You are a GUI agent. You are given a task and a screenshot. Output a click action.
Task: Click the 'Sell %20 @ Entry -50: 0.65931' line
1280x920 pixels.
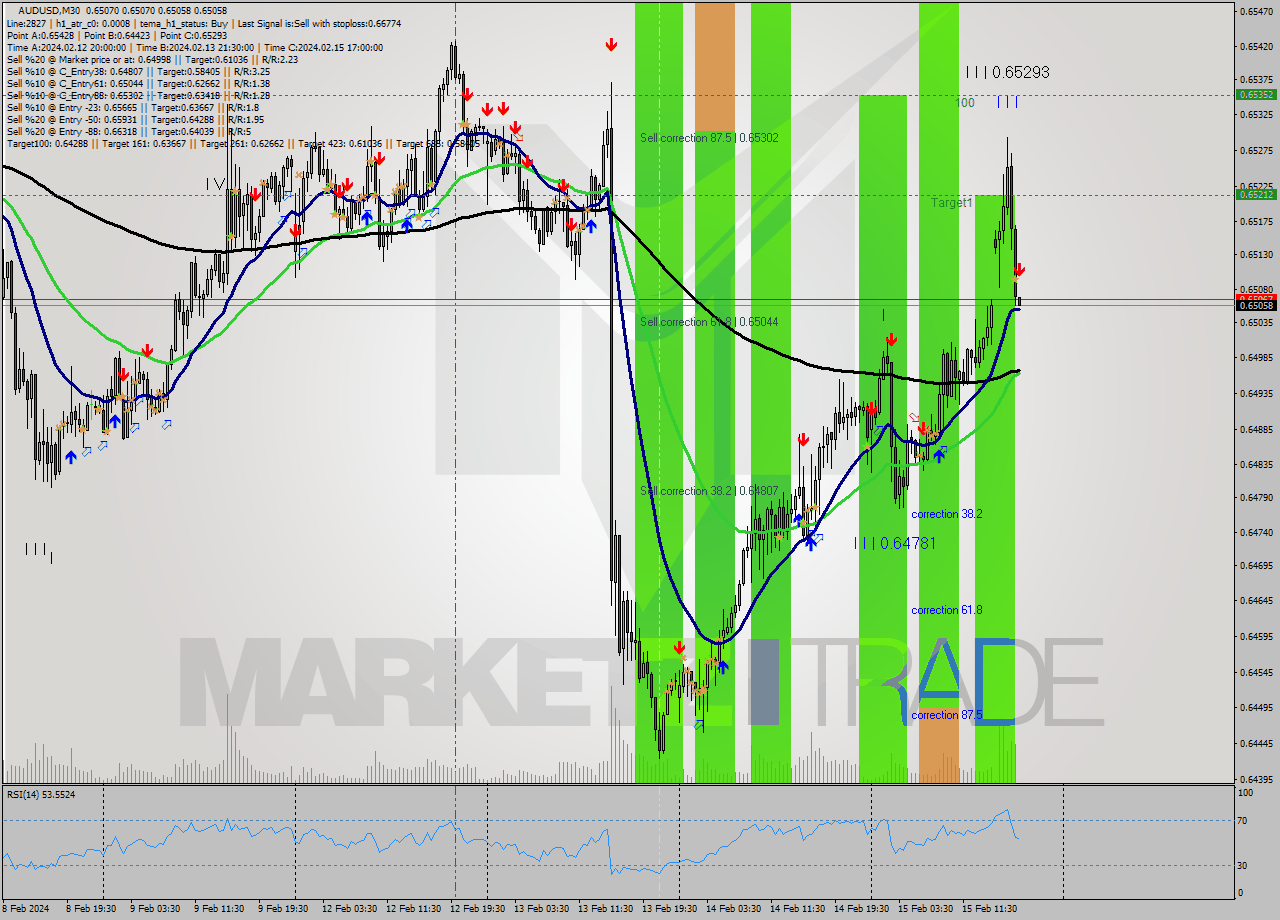click(135, 119)
